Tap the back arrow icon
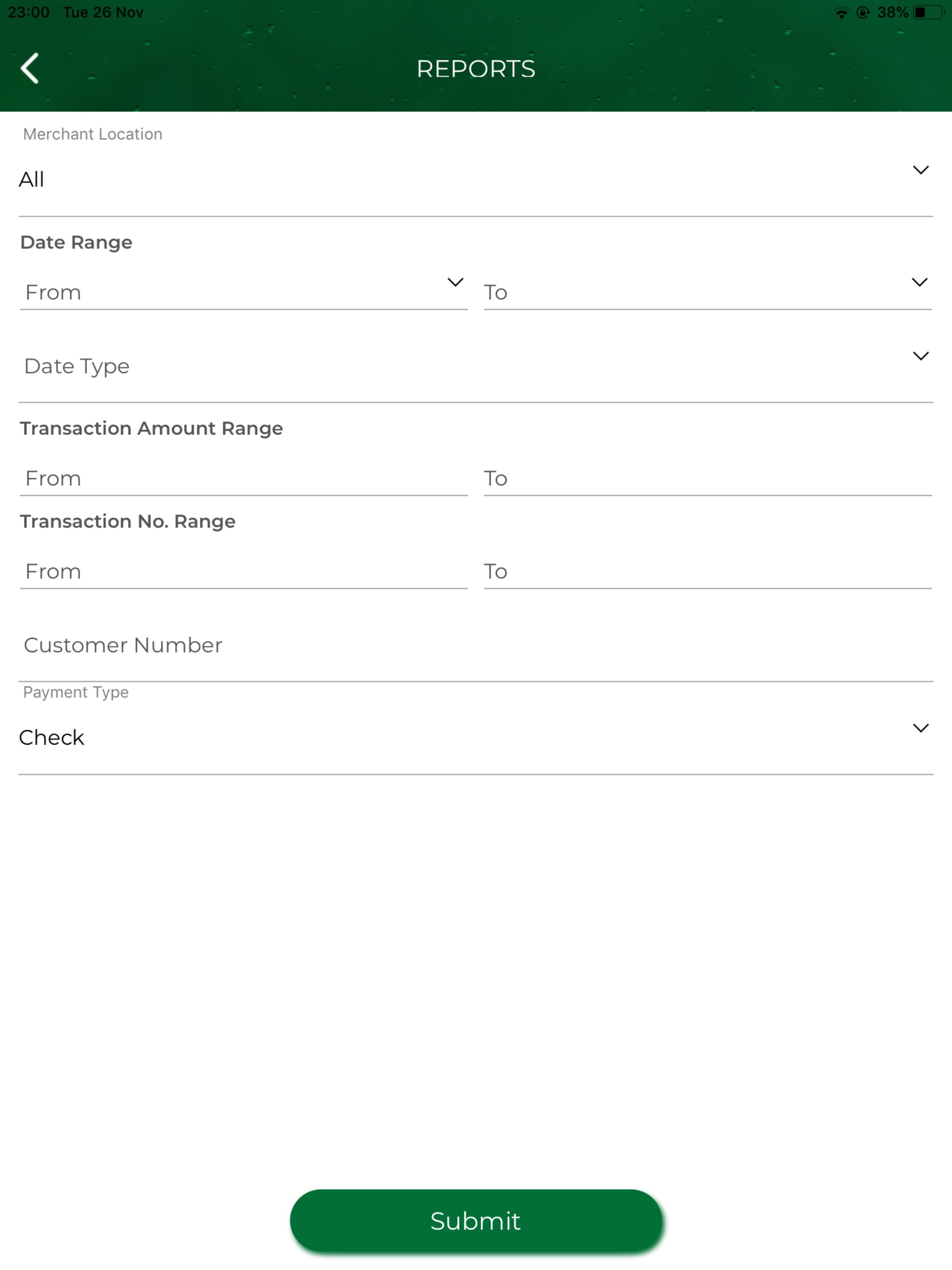 point(30,68)
